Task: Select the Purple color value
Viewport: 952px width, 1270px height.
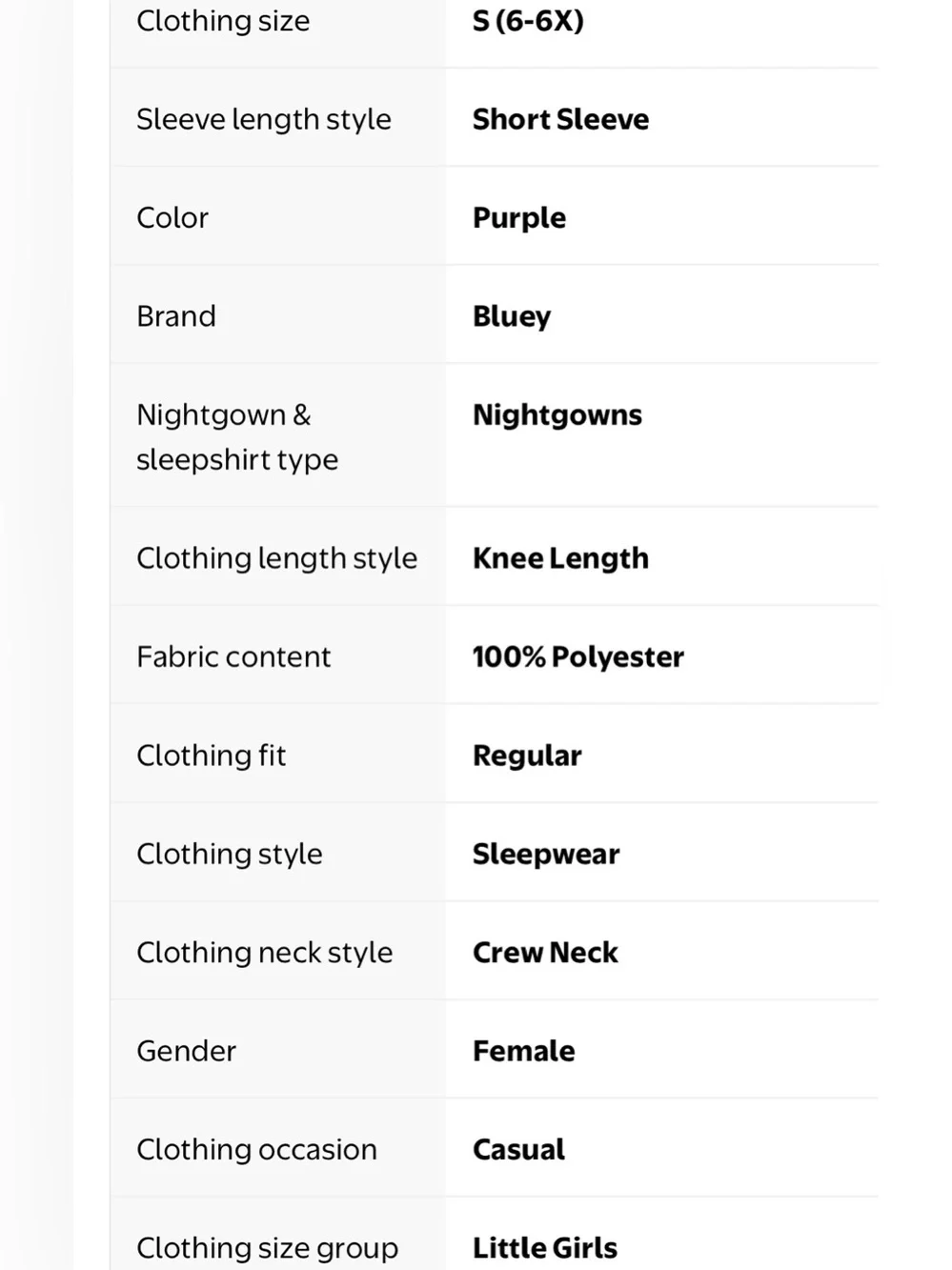Action: pos(519,218)
